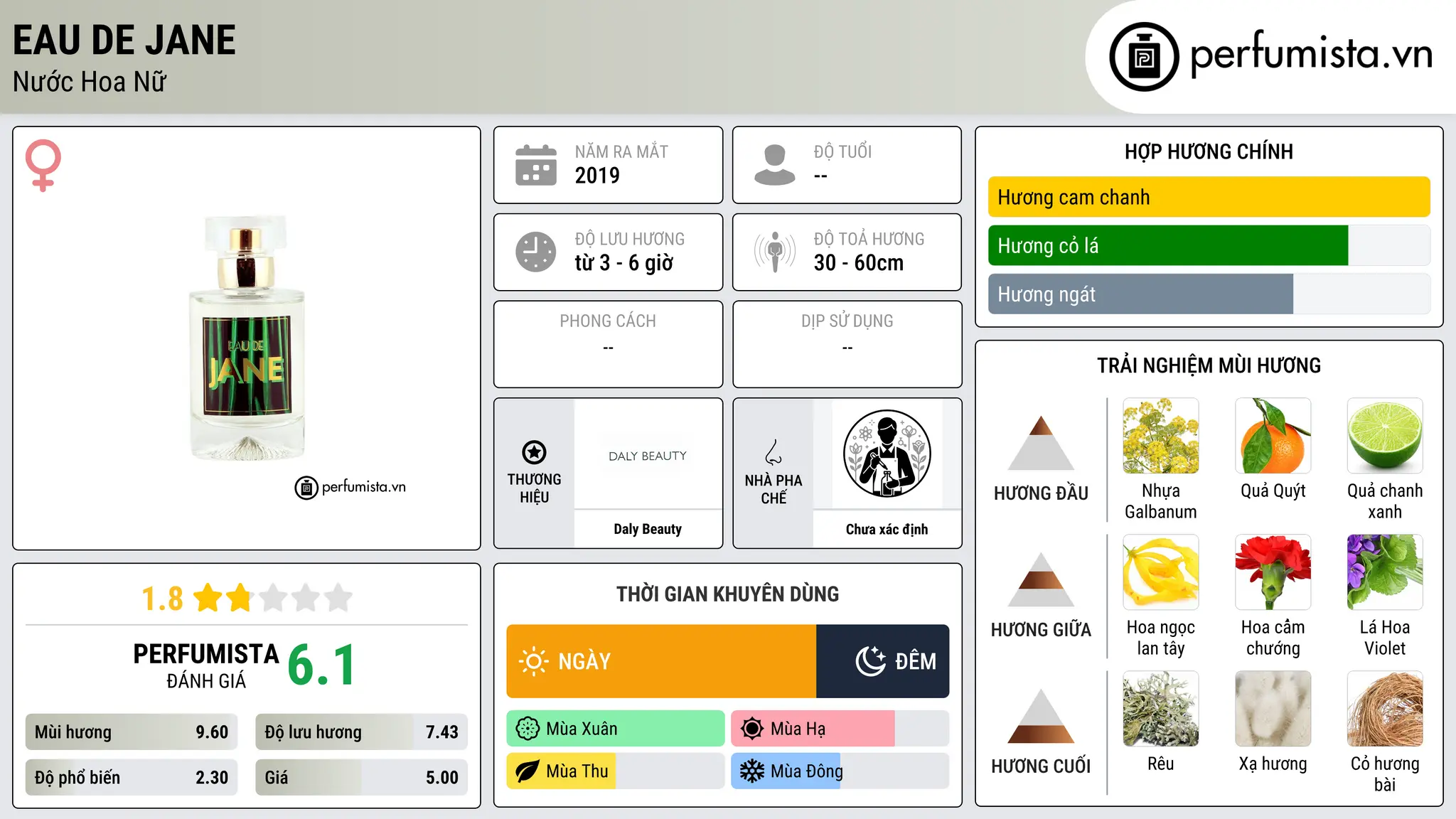Click the 1.8 star rating number
This screenshot has width=1456, height=819.
click(x=162, y=599)
